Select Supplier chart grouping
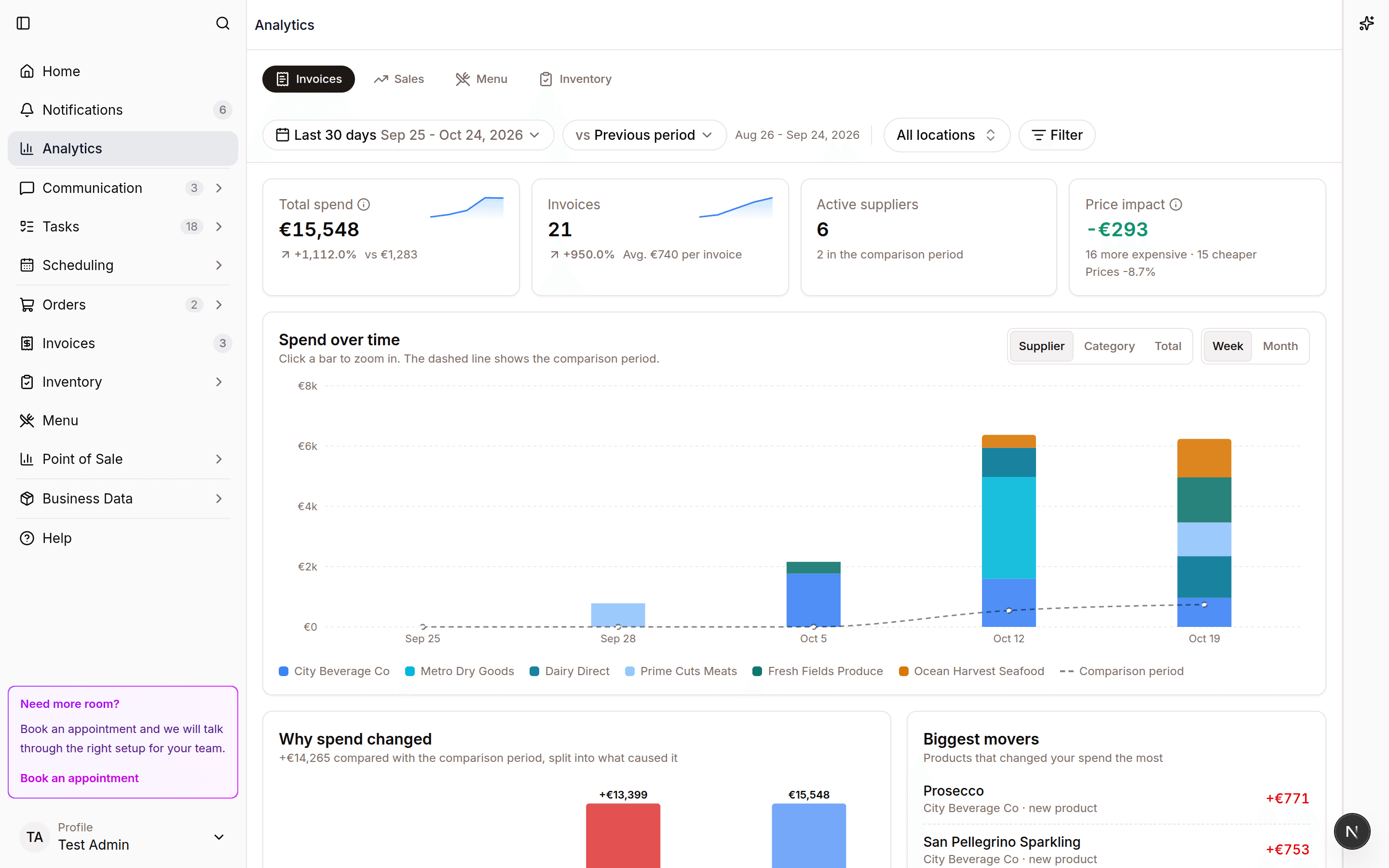 (1041, 346)
